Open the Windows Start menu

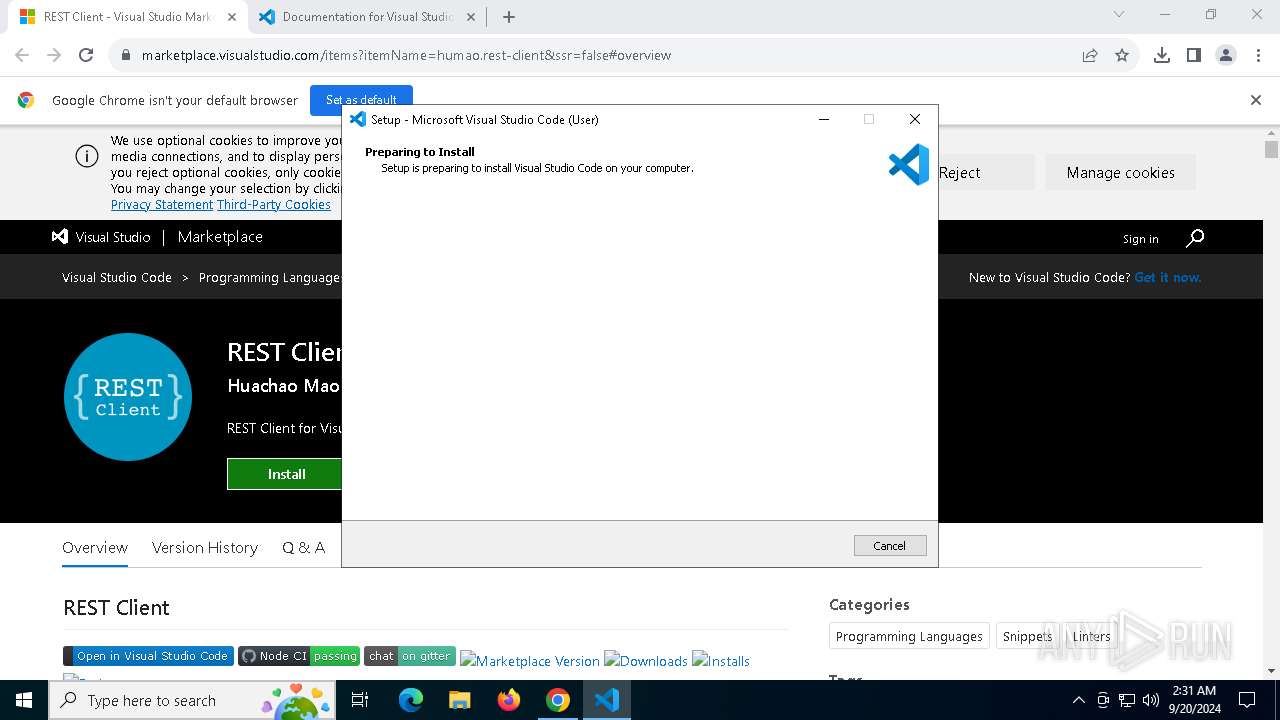(24, 700)
